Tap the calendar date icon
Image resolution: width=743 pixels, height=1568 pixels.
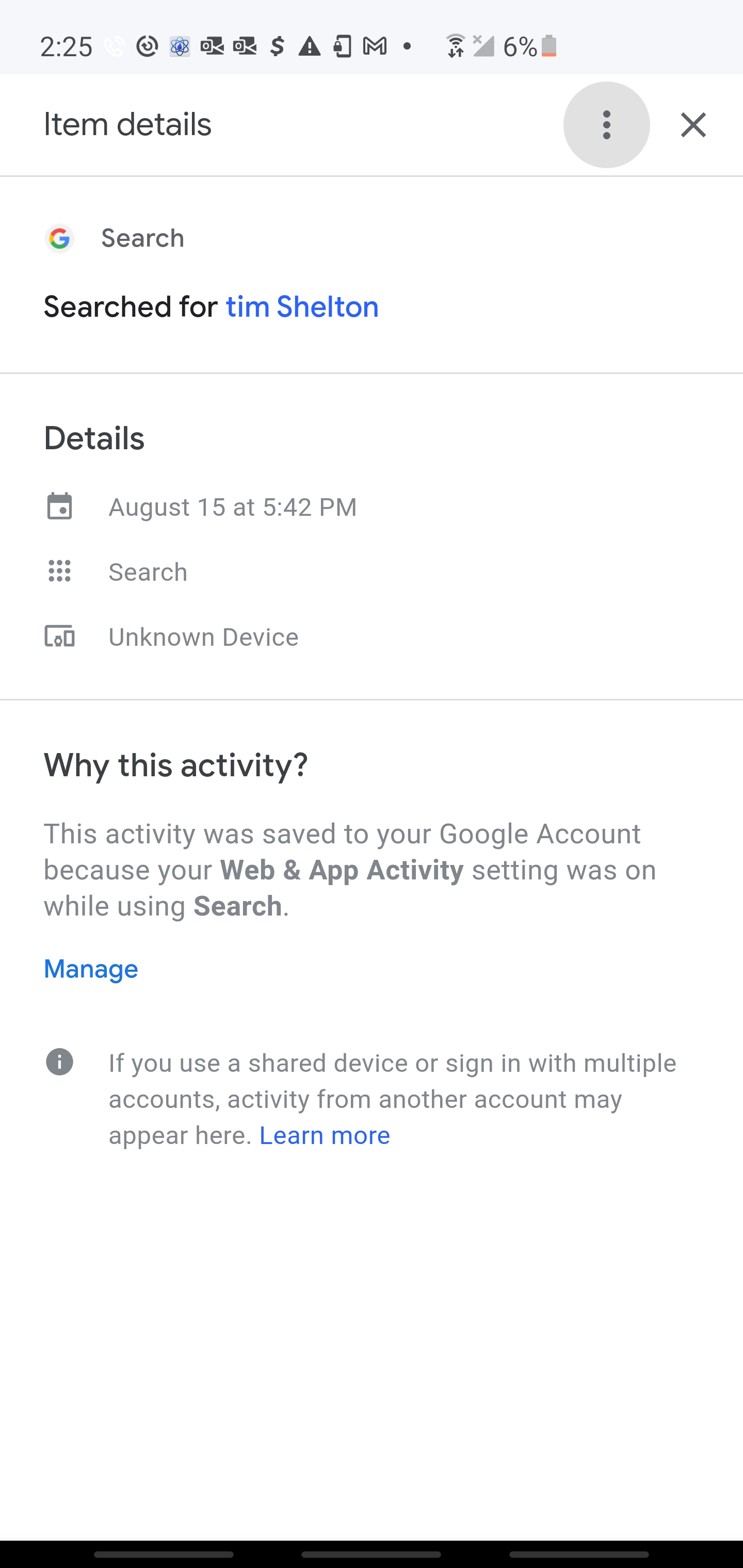(60, 507)
